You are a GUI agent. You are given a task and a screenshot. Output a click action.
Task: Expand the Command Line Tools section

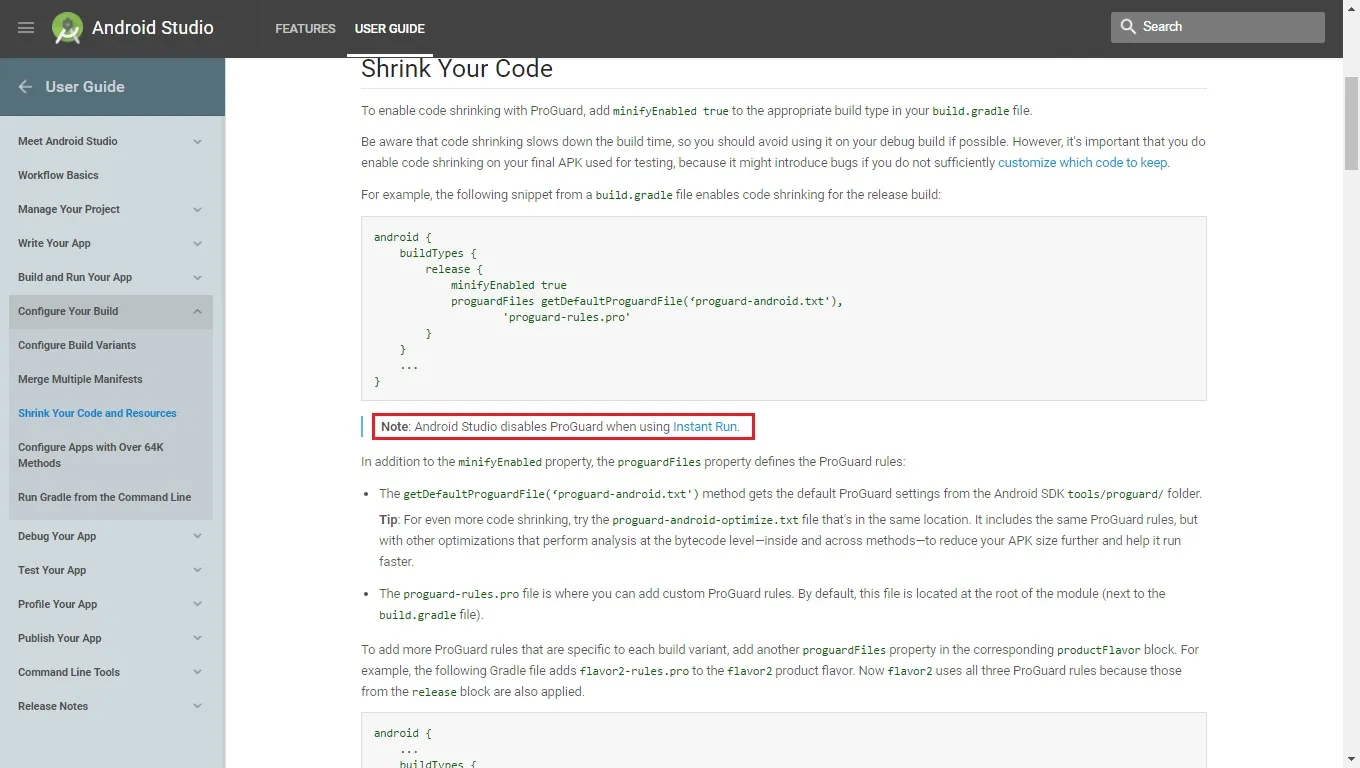(197, 673)
